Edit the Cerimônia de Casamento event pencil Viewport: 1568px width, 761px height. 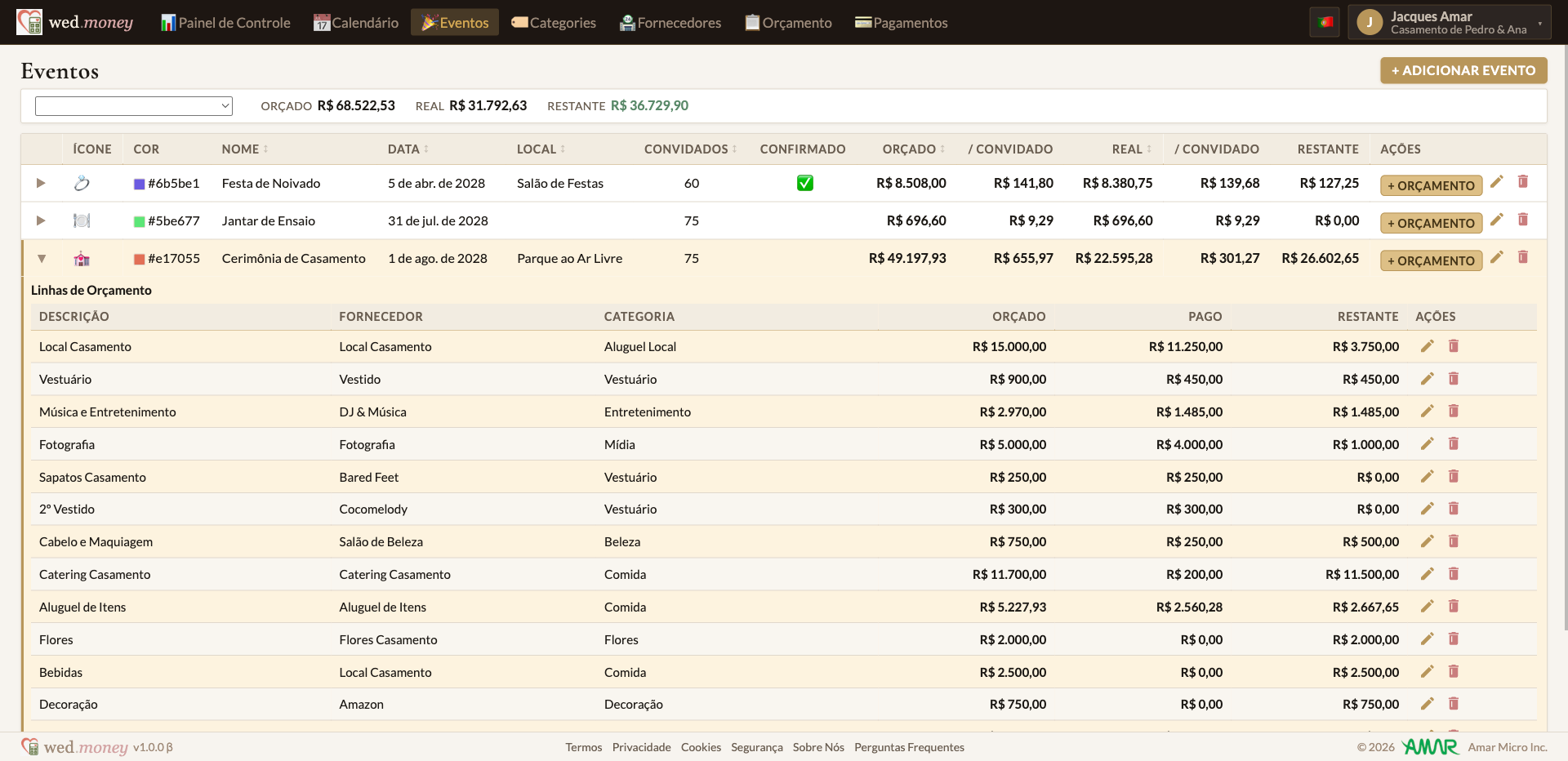[1496, 257]
